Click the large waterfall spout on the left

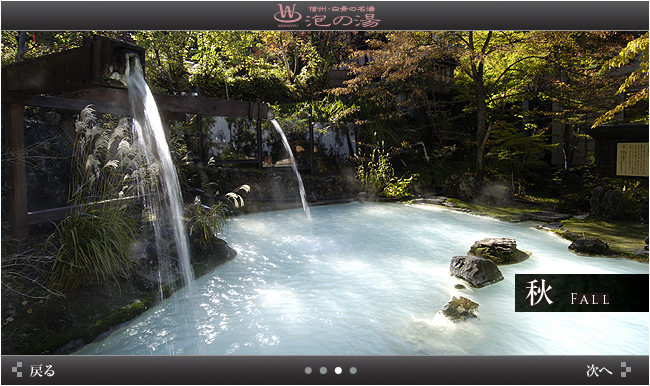coord(160,174)
